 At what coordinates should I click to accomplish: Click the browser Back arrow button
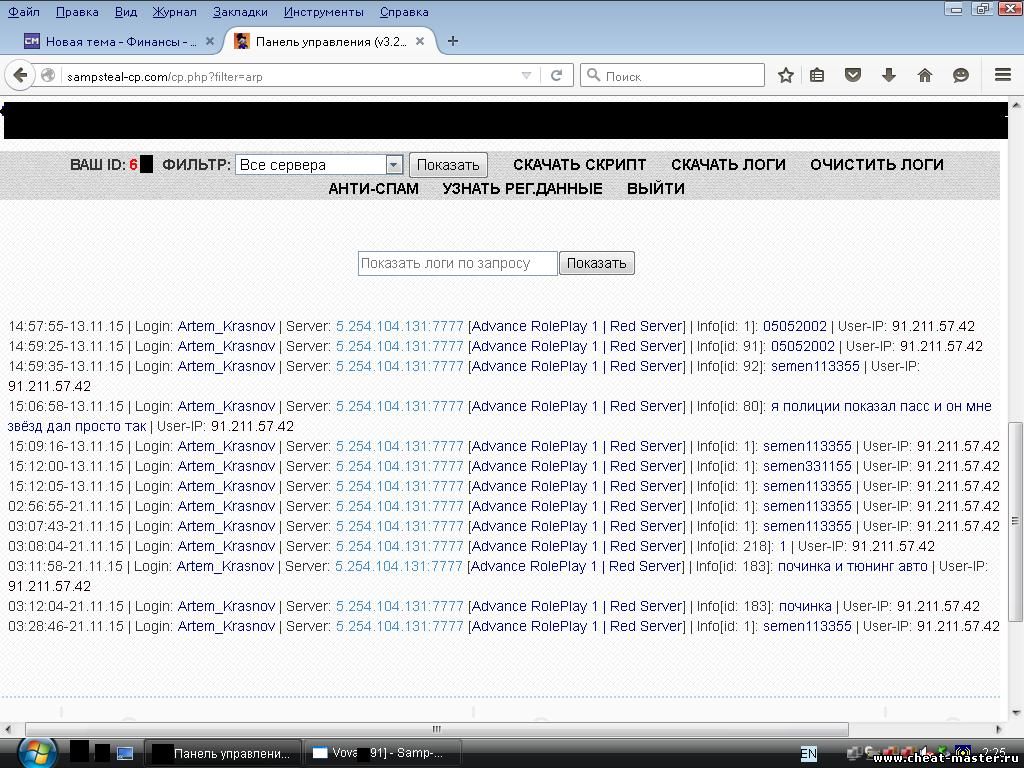click(20, 75)
